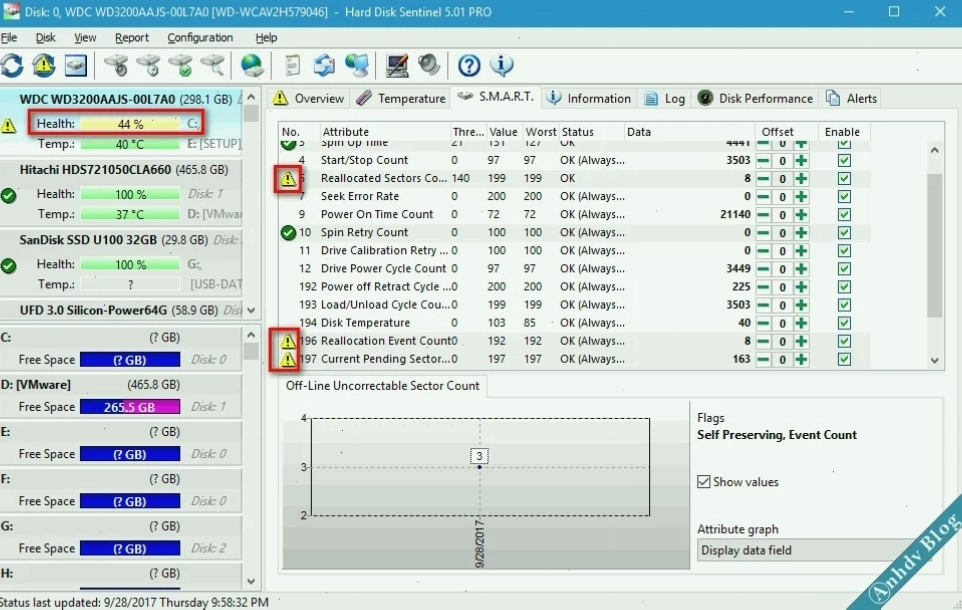962x610 pixels.
Task: Click the disk icon with magnifying glass
Action: click(x=212, y=65)
